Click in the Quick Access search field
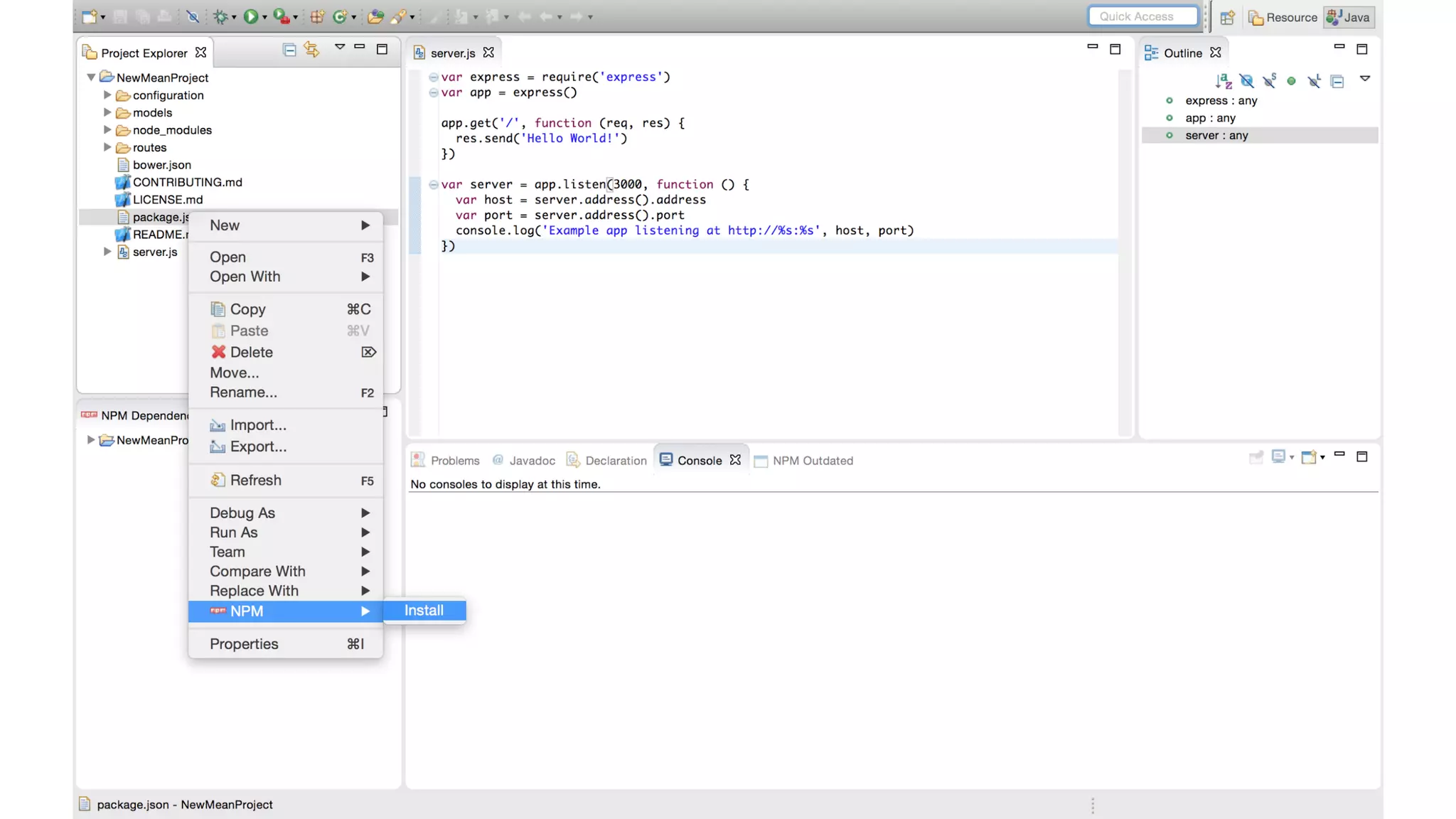1456x819 pixels. (x=1142, y=16)
